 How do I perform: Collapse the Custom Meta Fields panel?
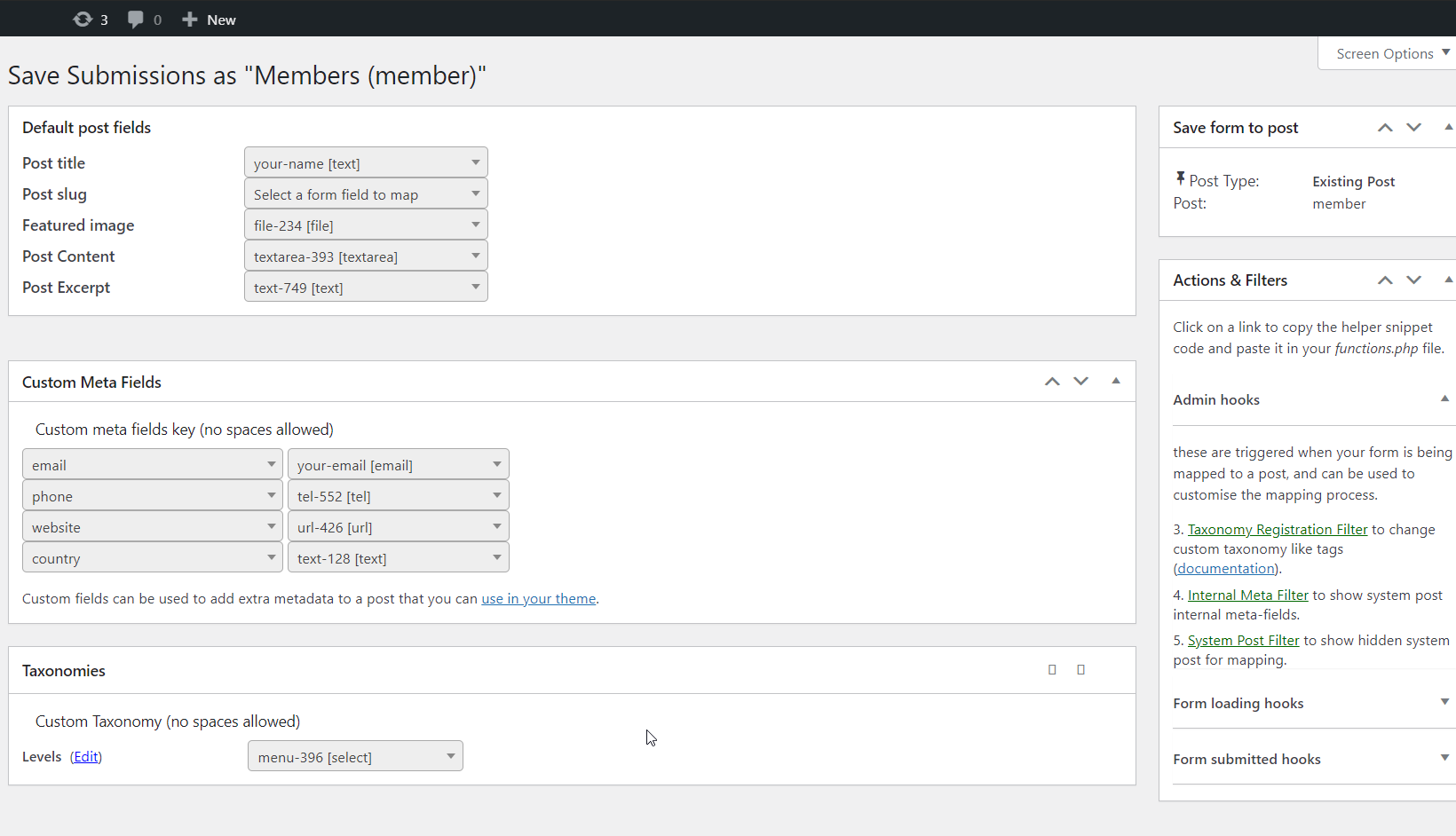tap(1115, 381)
